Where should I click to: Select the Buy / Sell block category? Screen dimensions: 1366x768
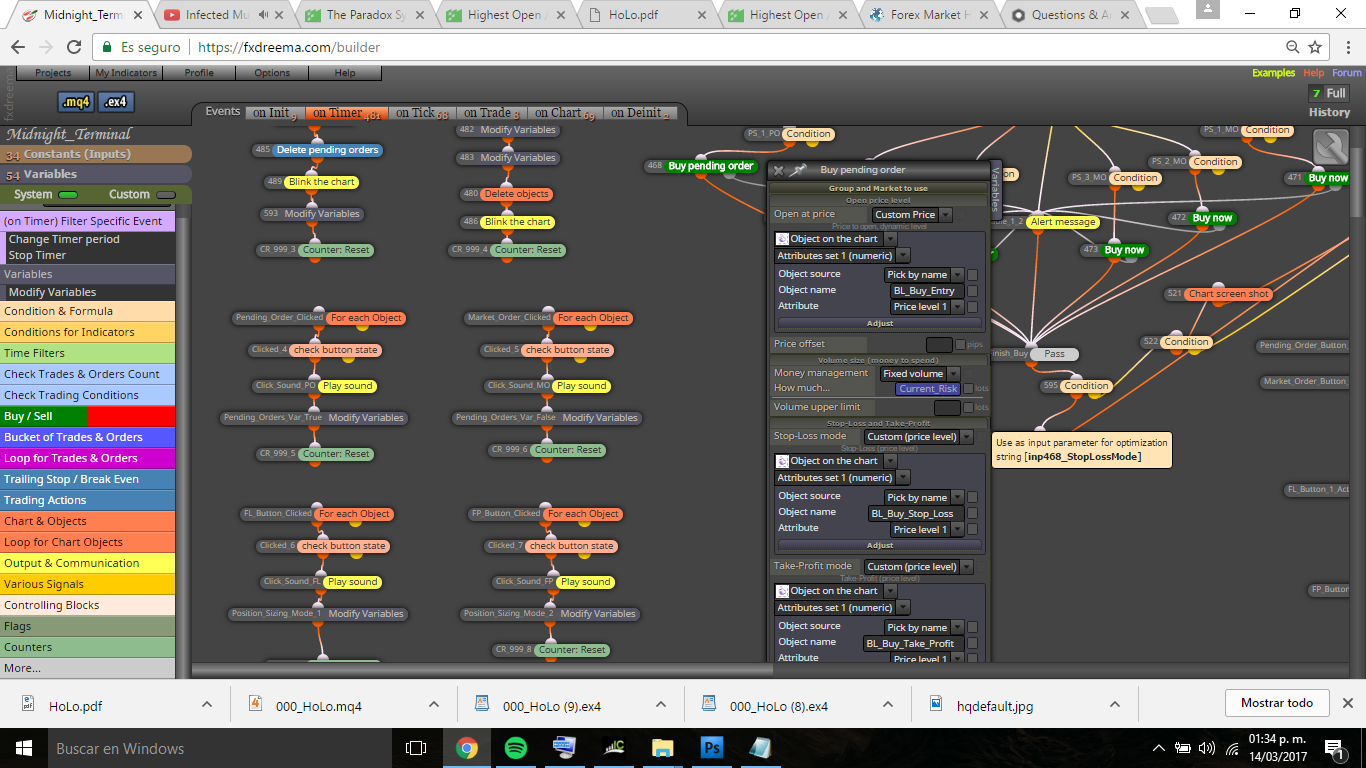pos(88,416)
